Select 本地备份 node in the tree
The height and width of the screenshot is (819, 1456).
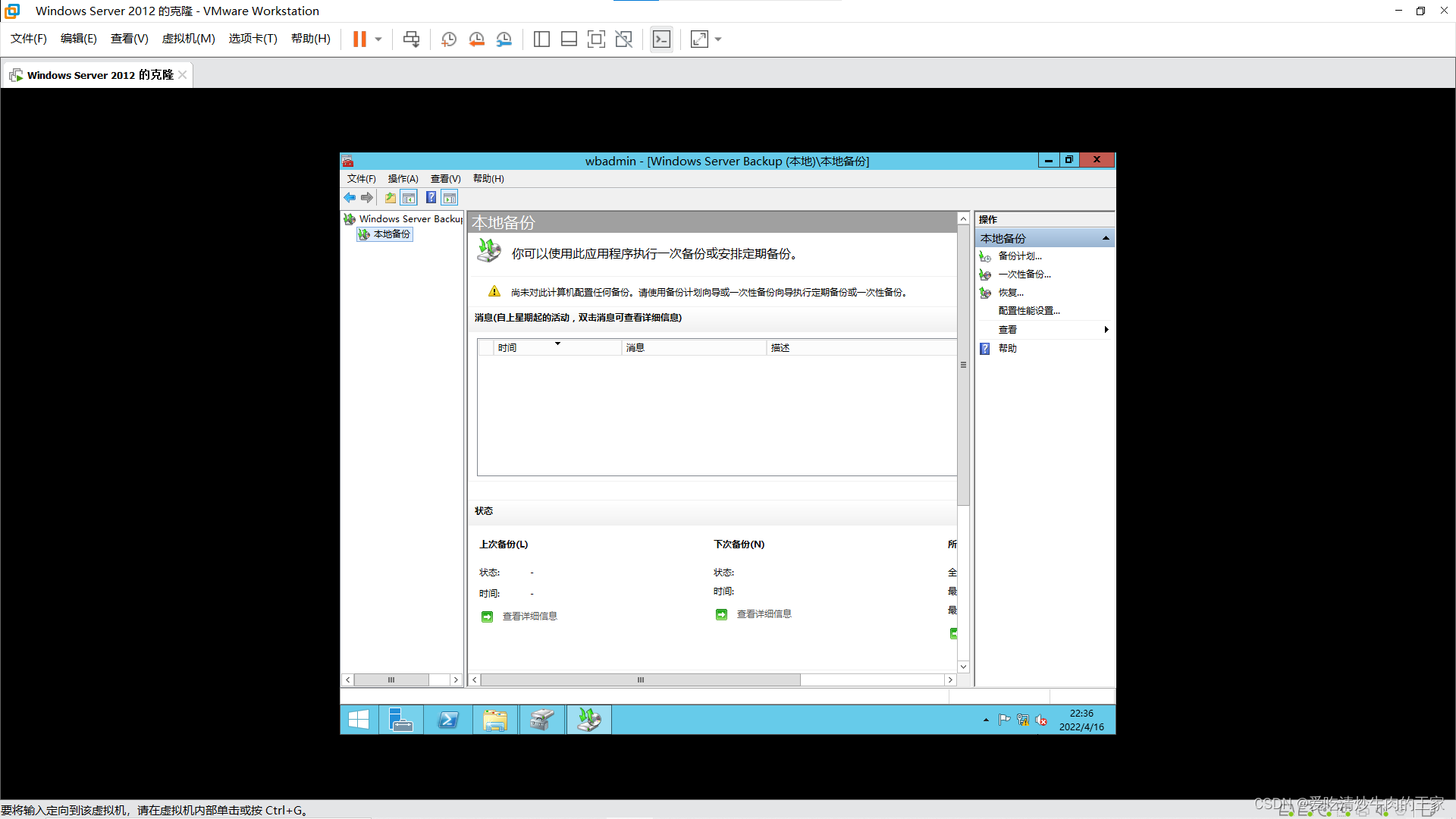click(391, 234)
